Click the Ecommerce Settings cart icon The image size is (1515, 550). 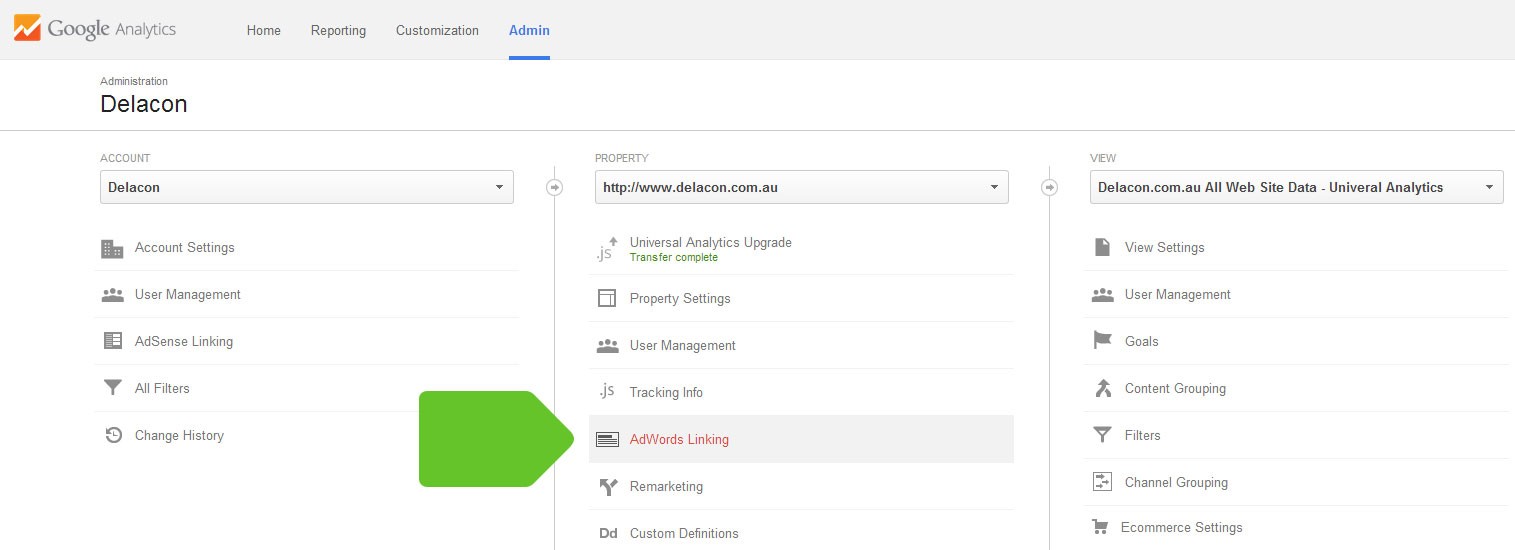coord(1101,527)
